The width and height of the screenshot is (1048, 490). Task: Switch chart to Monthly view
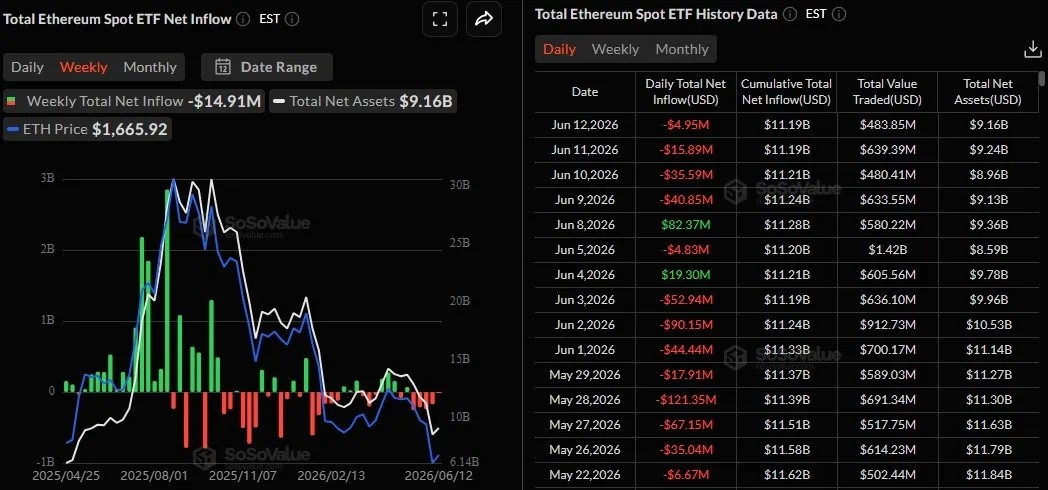(150, 67)
